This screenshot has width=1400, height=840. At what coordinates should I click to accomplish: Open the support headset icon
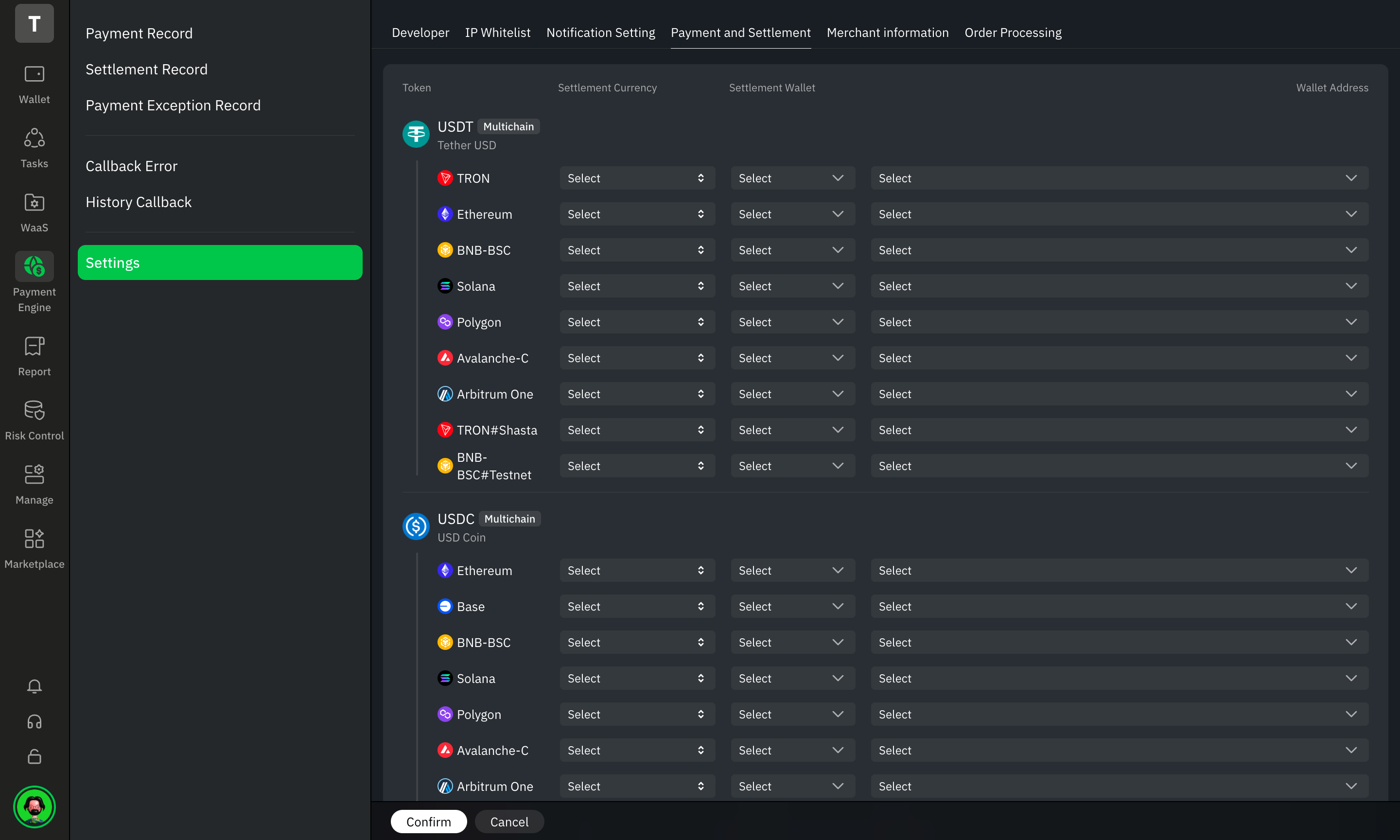click(35, 722)
